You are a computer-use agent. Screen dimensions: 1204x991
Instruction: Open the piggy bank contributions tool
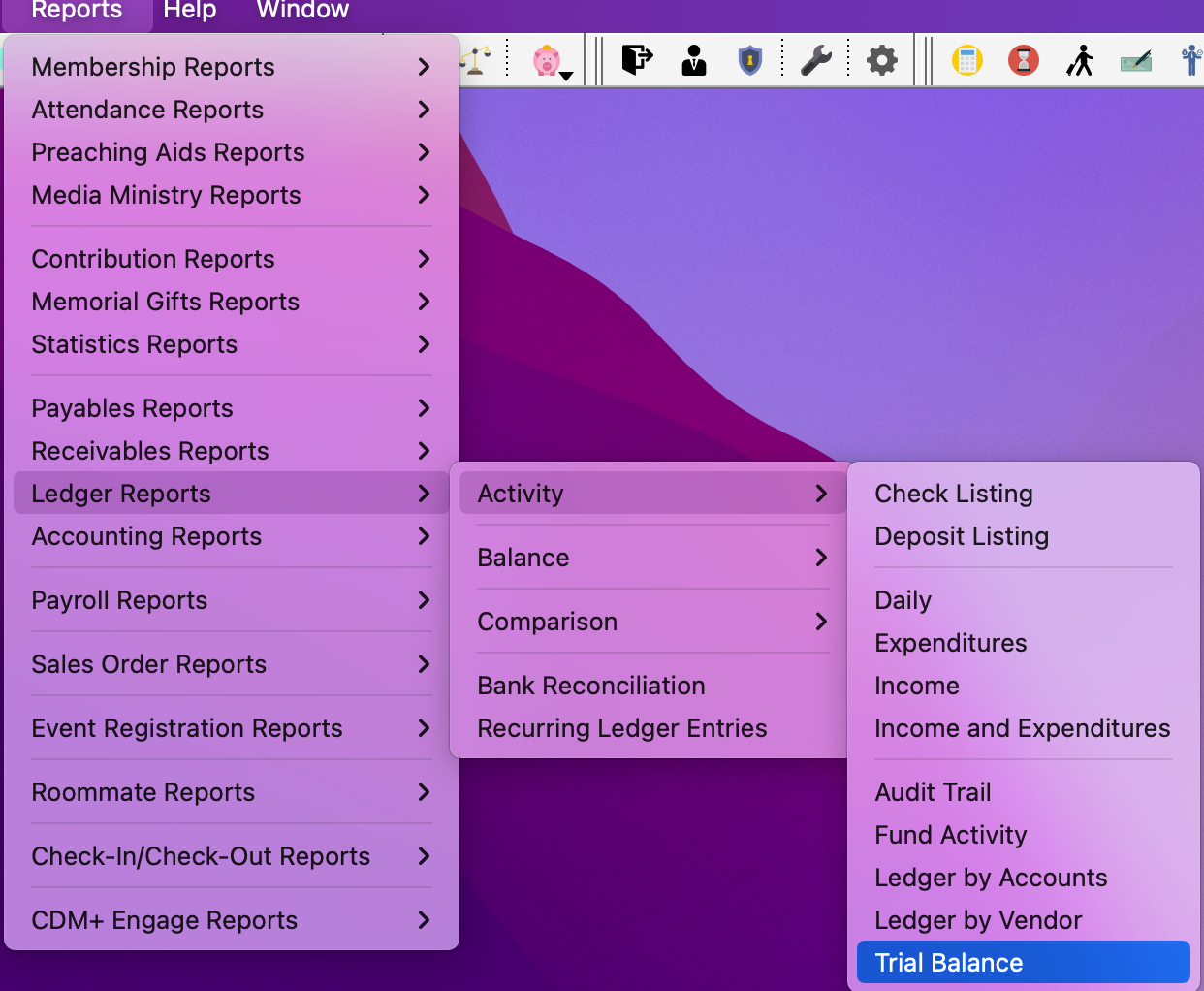pos(547,59)
